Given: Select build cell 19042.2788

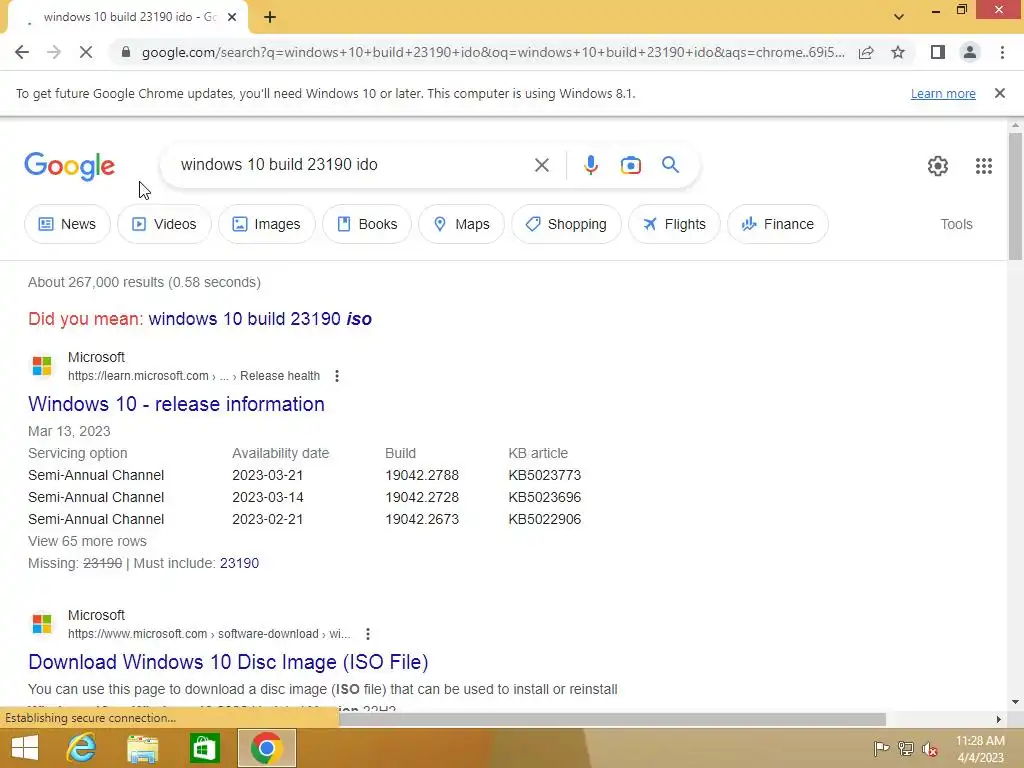Looking at the screenshot, I should [x=422, y=475].
